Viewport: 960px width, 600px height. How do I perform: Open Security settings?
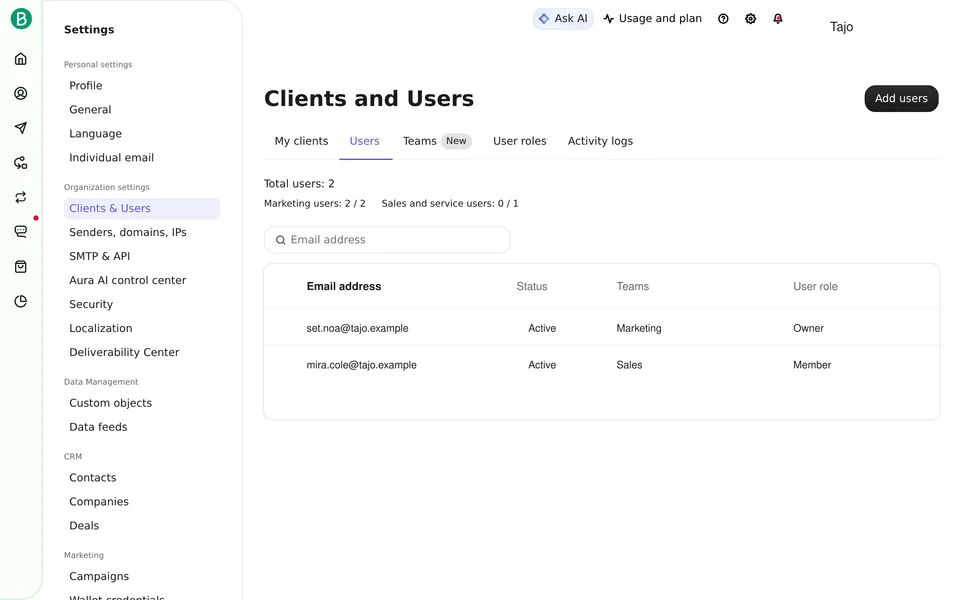[x=91, y=304]
